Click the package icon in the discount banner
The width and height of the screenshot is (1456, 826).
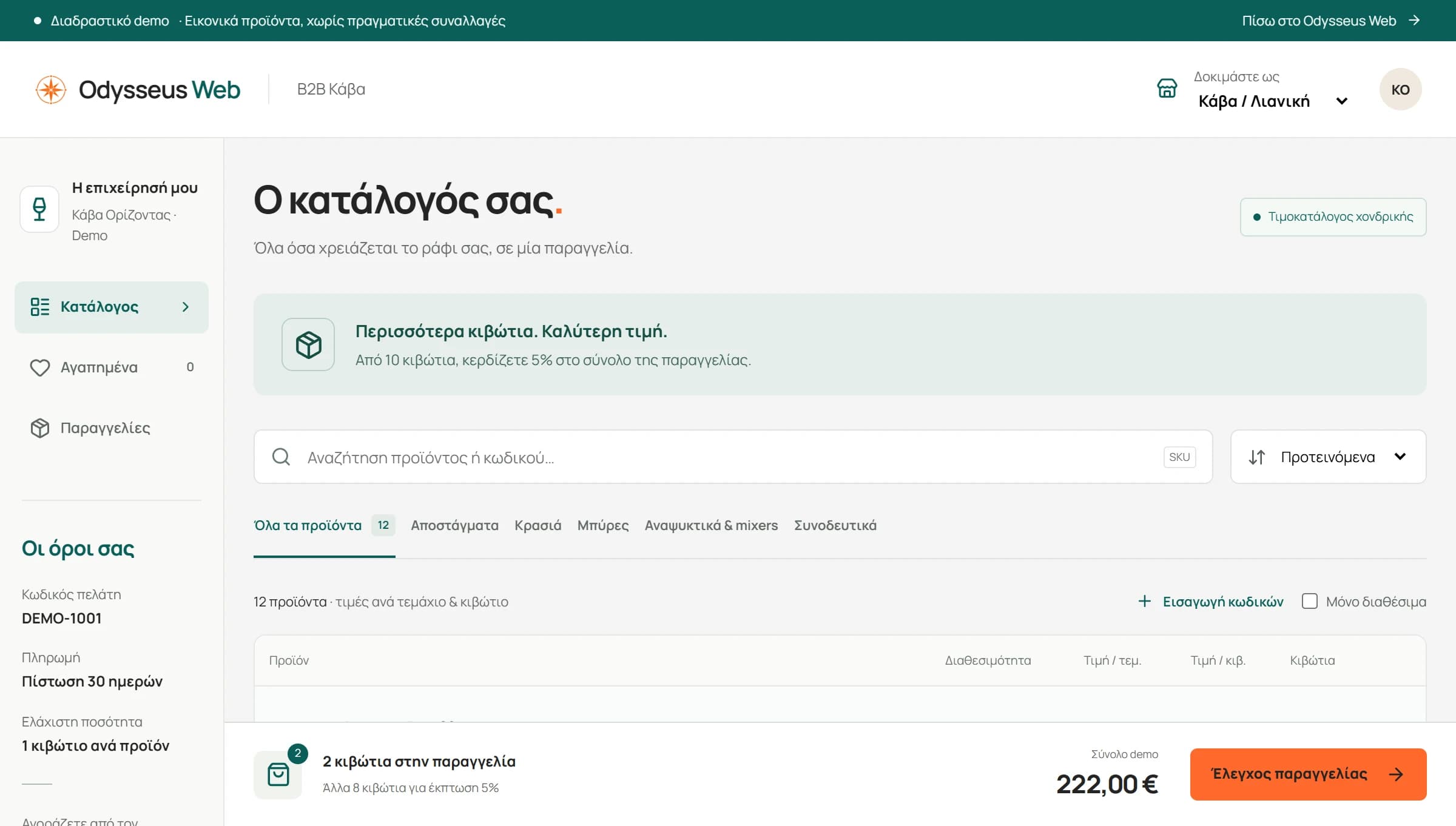tap(308, 344)
